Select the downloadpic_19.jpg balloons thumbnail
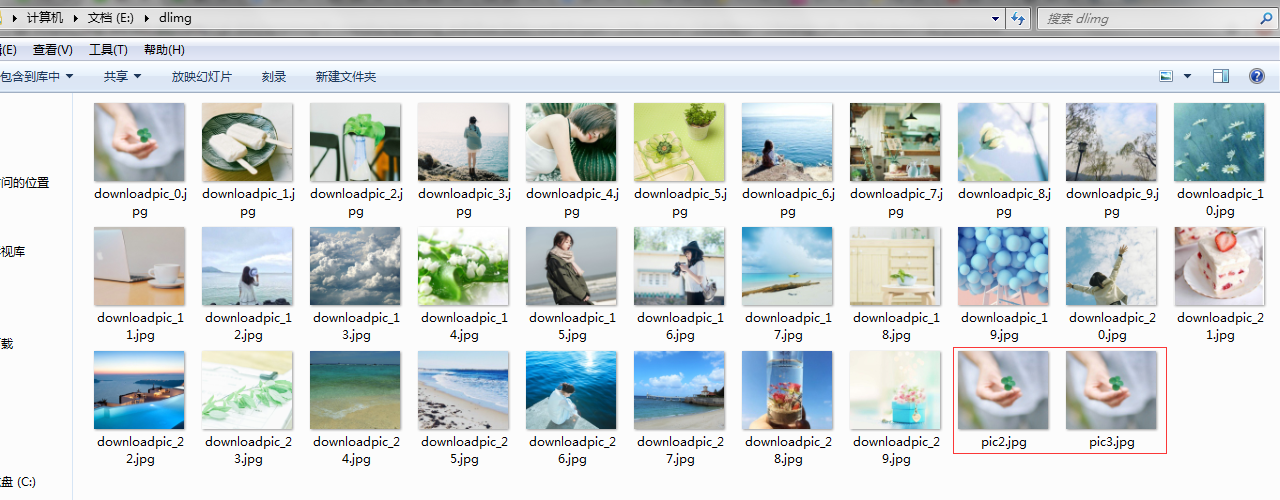The height and width of the screenshot is (500, 1280). click(x=1003, y=266)
